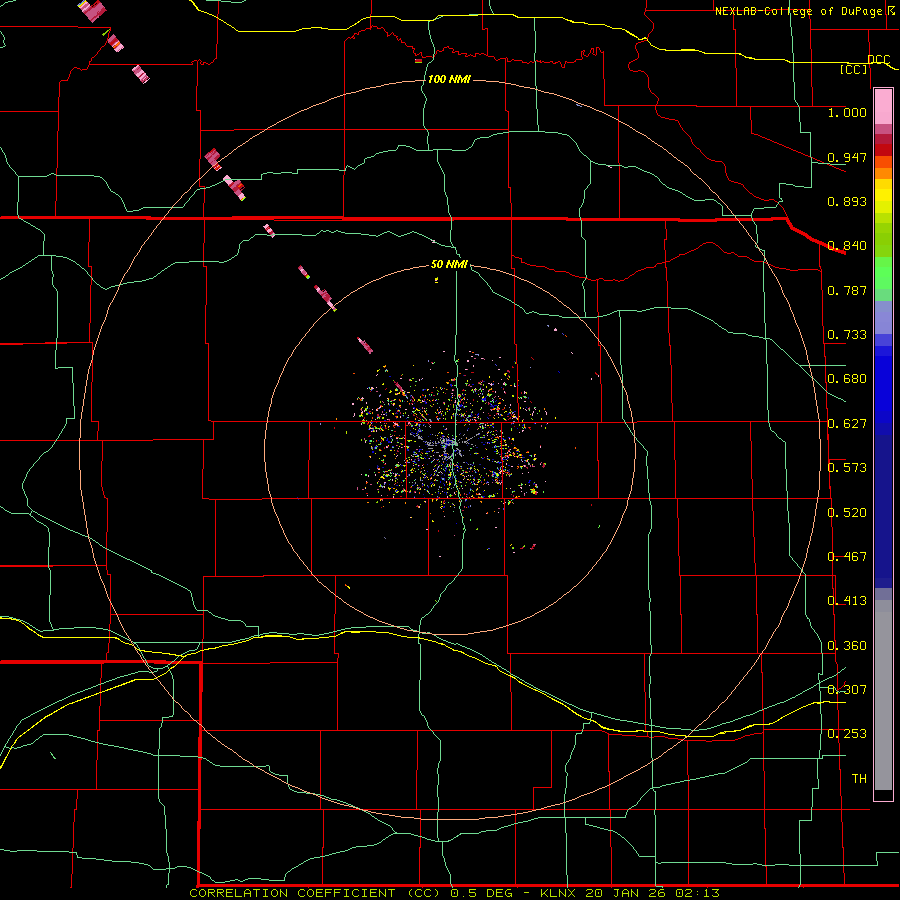The height and width of the screenshot is (900, 900).
Task: Pick the light pink color at scale top
Action: point(883,106)
